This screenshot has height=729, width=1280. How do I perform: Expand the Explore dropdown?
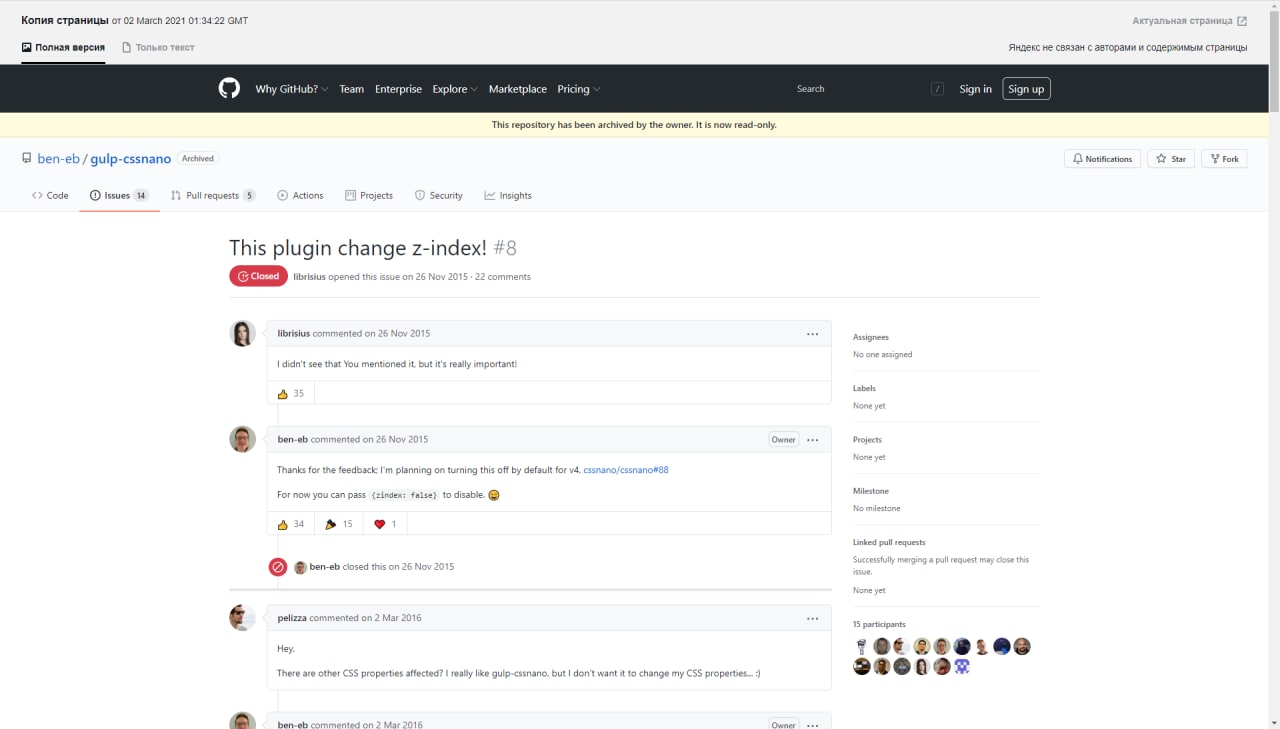(455, 89)
